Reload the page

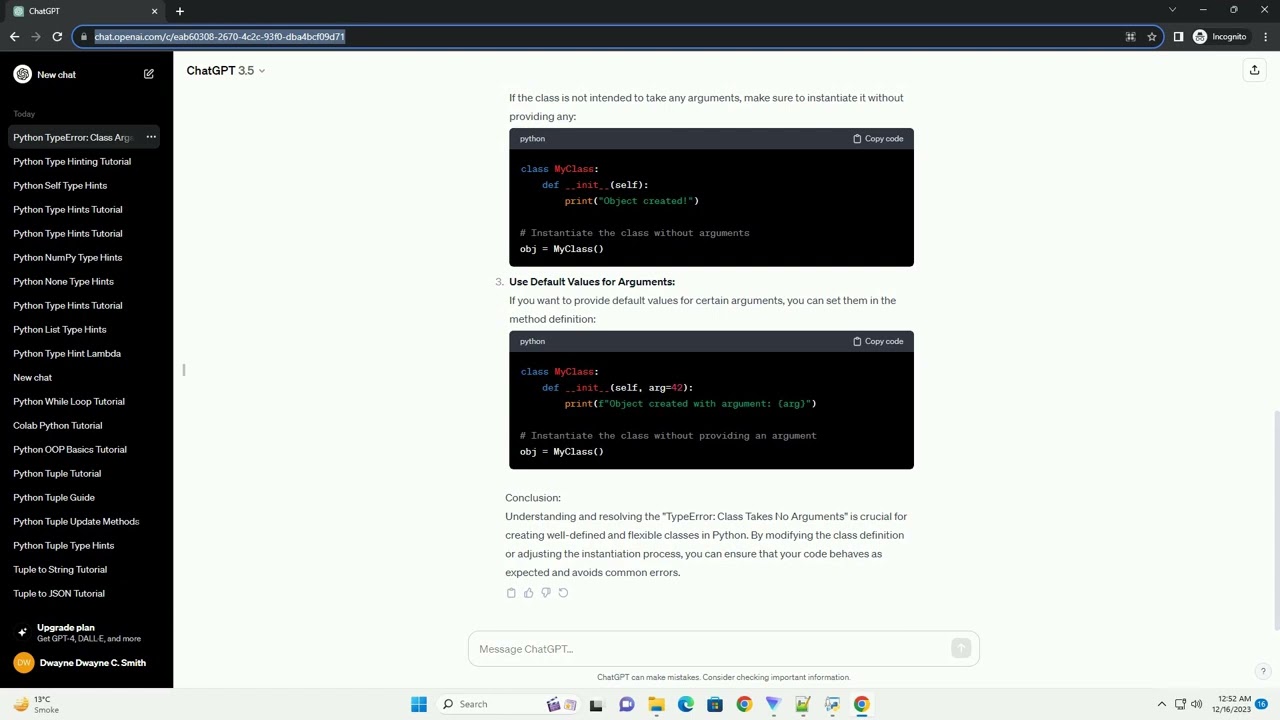pyautogui.click(x=57, y=37)
